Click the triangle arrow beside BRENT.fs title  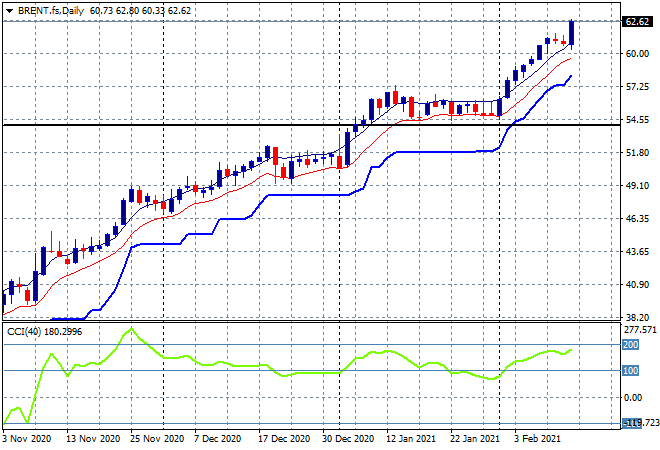[10, 11]
